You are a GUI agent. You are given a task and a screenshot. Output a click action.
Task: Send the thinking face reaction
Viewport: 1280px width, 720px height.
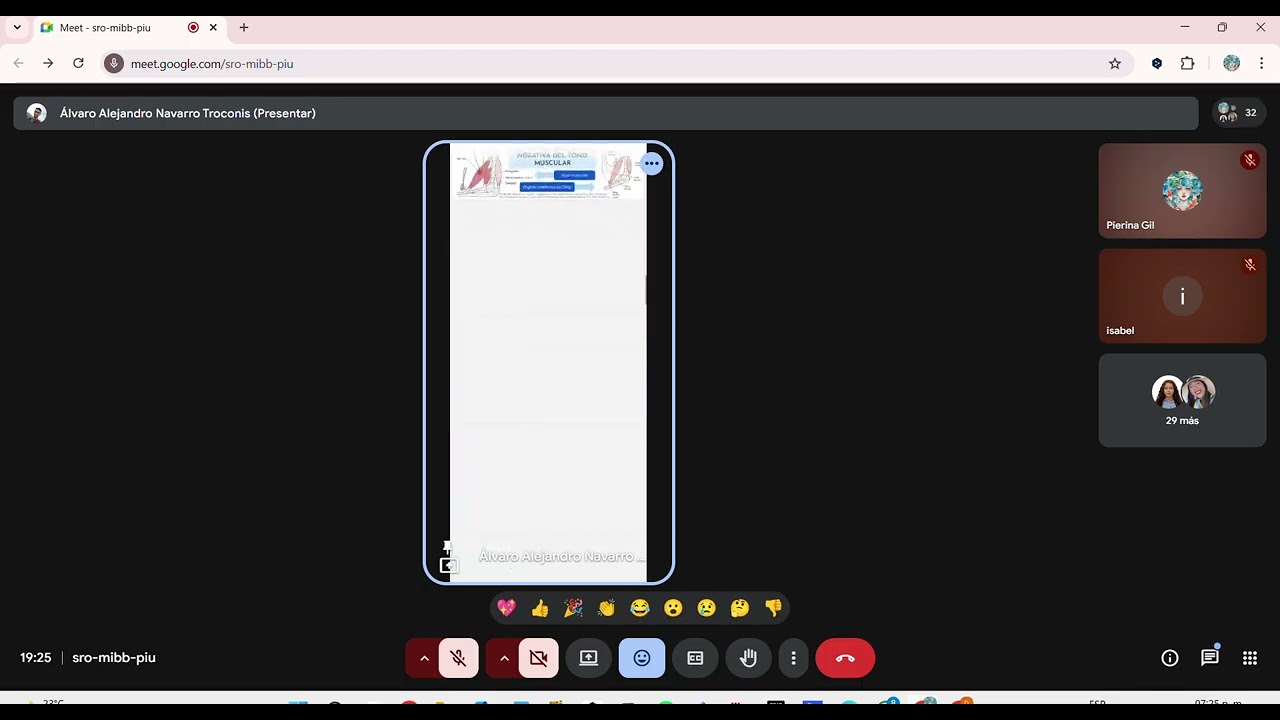740,608
